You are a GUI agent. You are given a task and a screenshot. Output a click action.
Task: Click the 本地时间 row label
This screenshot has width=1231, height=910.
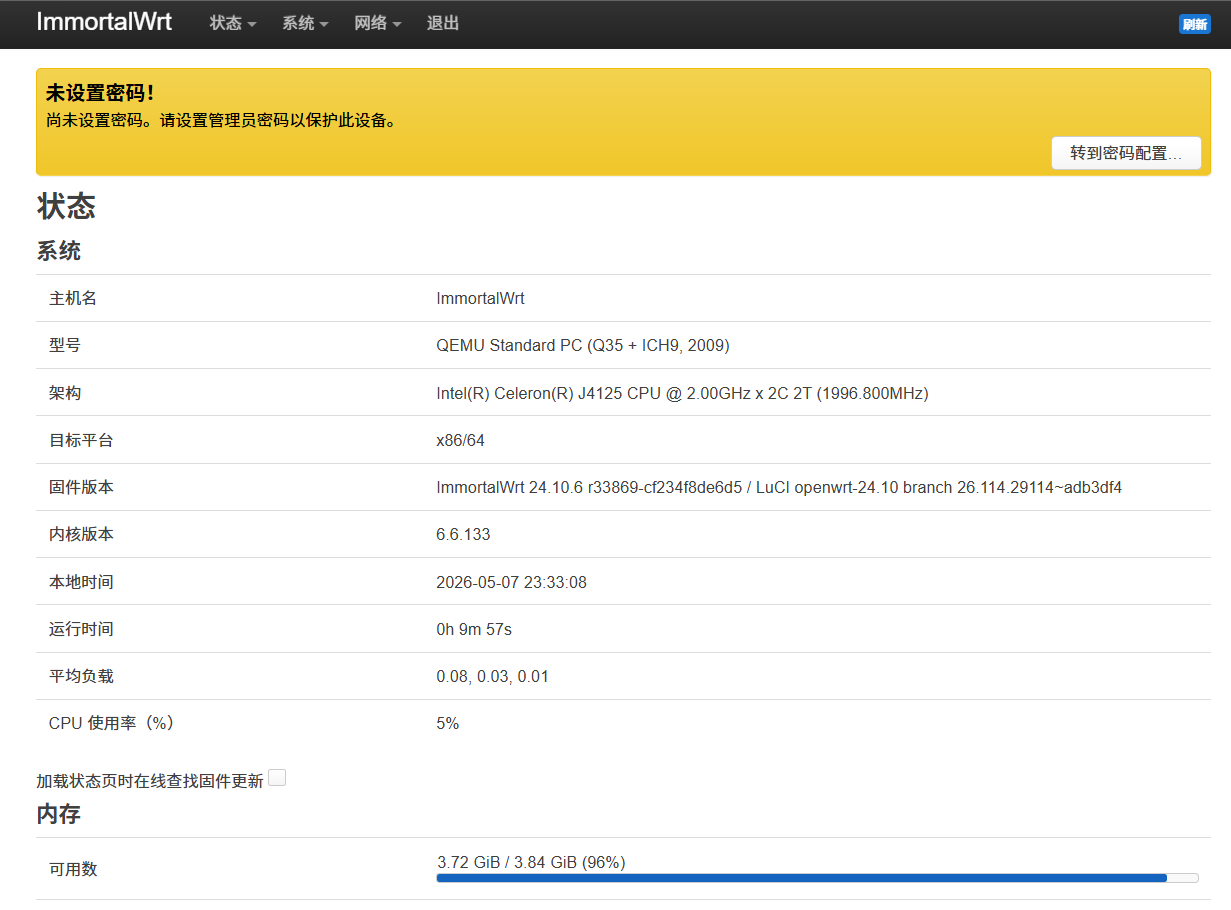[x=81, y=582]
